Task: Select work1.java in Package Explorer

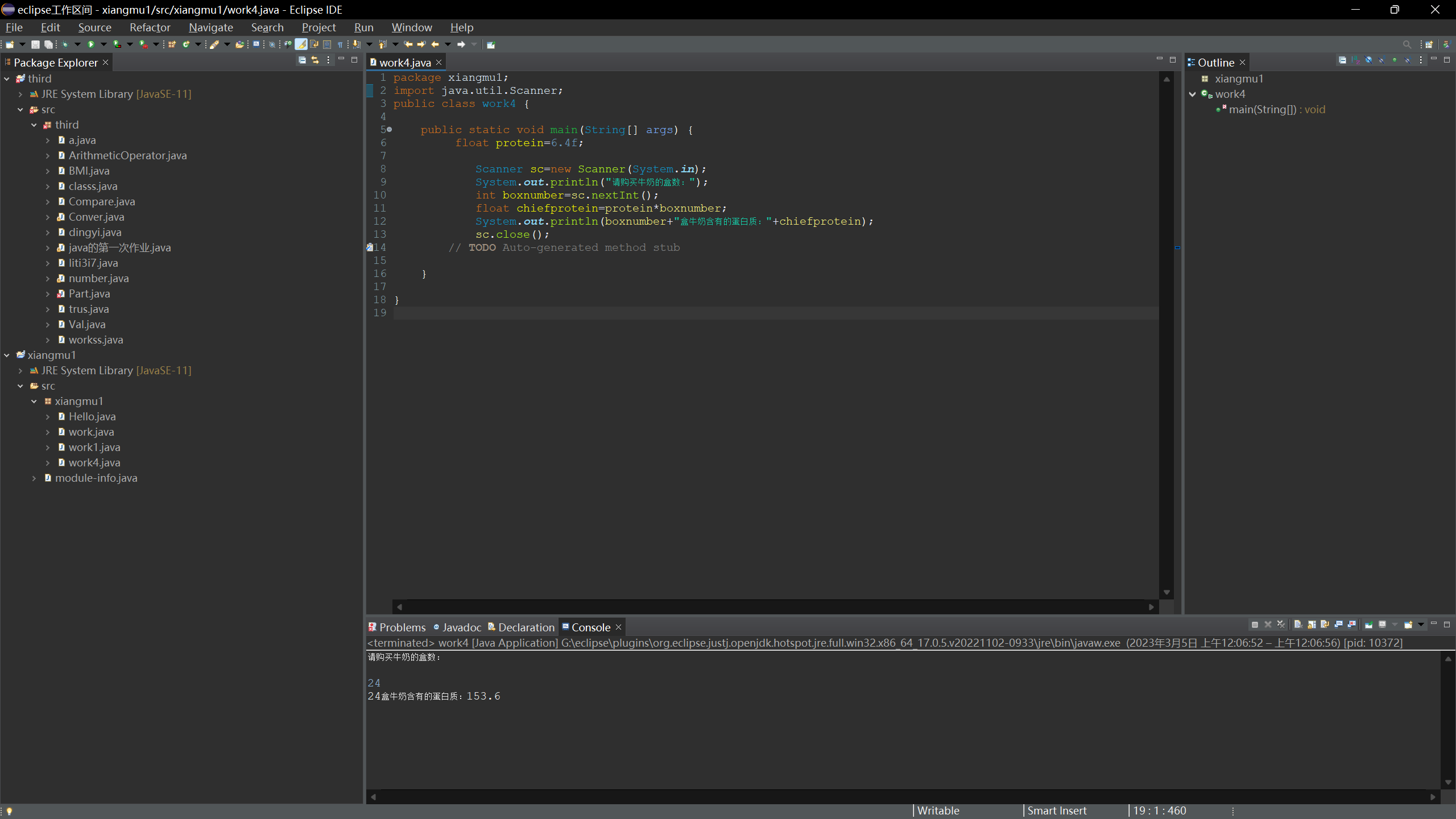Action: [x=94, y=448]
